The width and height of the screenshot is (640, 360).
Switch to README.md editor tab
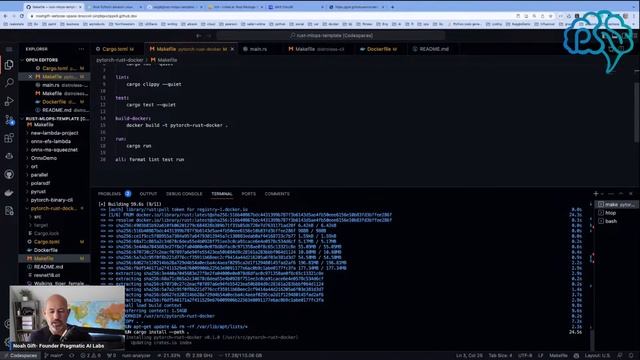(434, 49)
